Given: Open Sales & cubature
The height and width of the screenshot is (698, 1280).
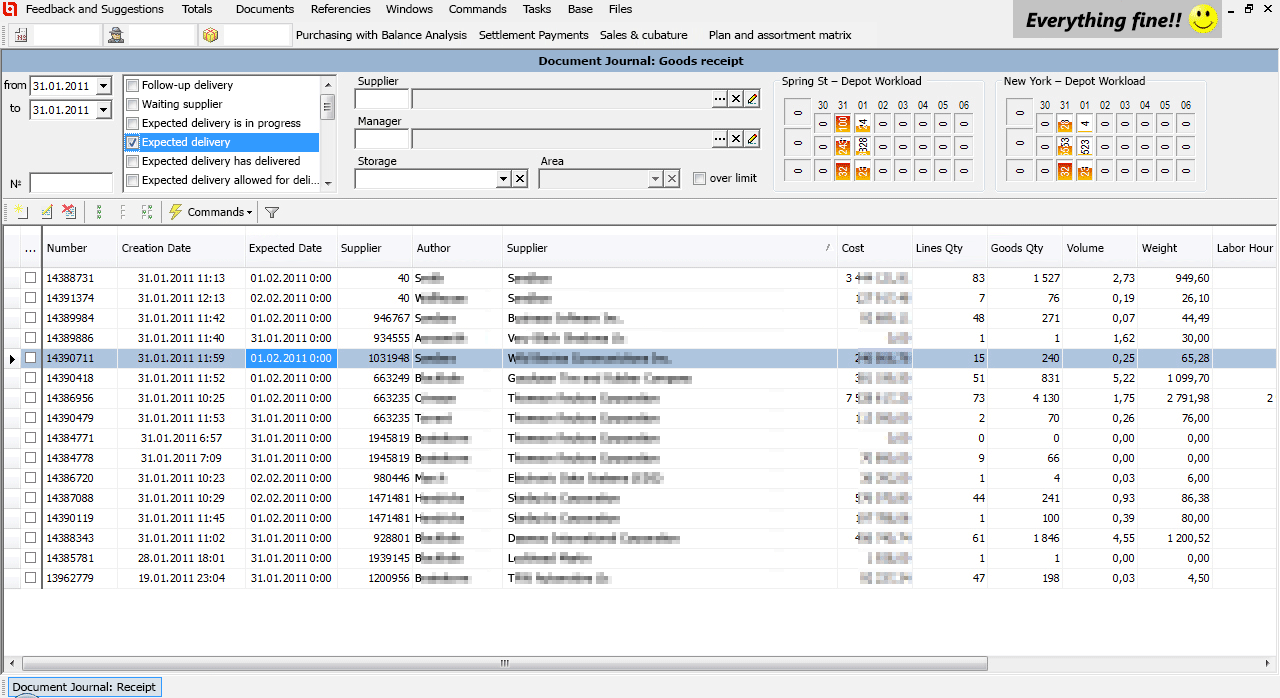Looking at the screenshot, I should (644, 35).
